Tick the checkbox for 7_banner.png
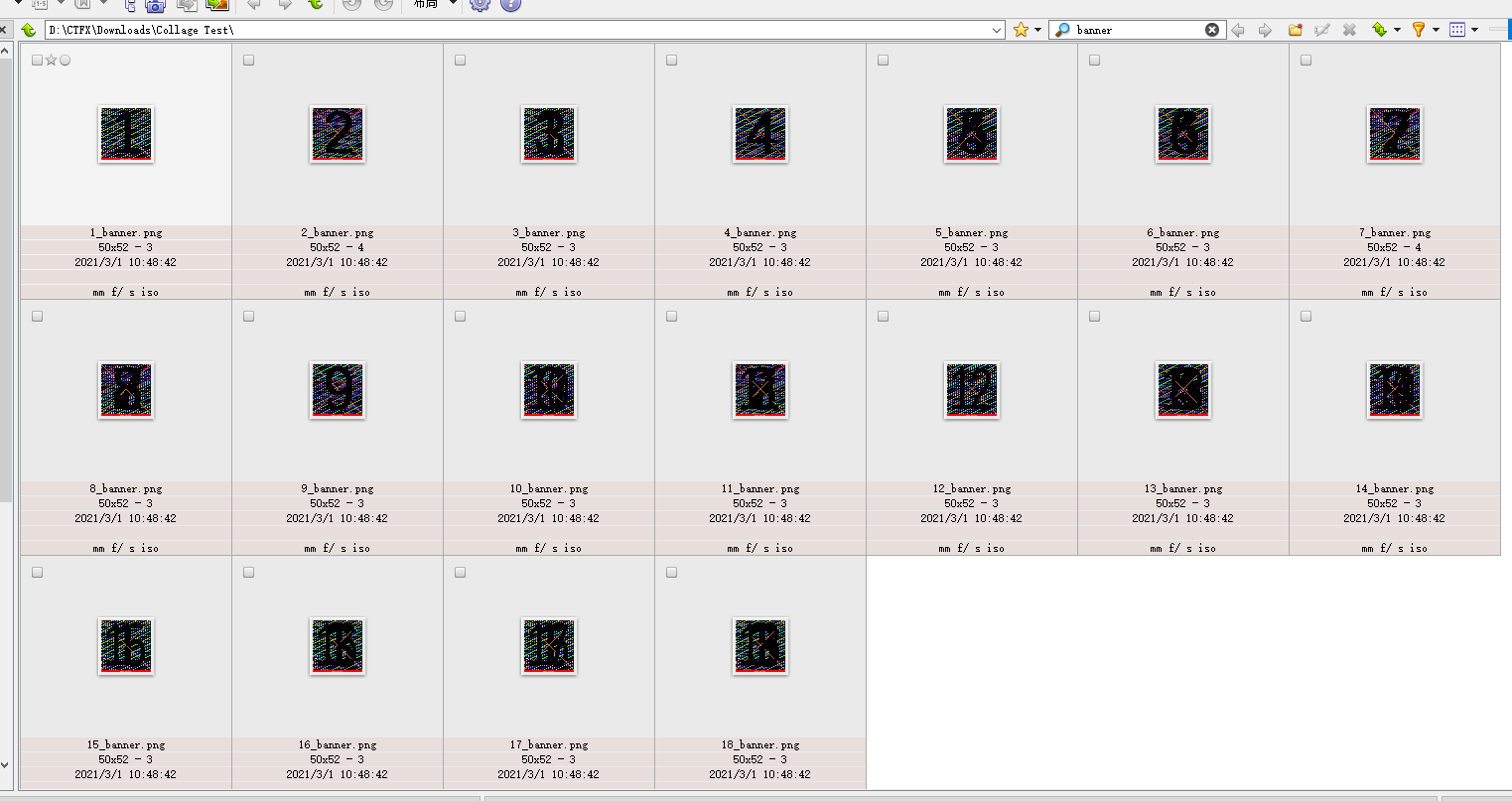 [x=1306, y=61]
